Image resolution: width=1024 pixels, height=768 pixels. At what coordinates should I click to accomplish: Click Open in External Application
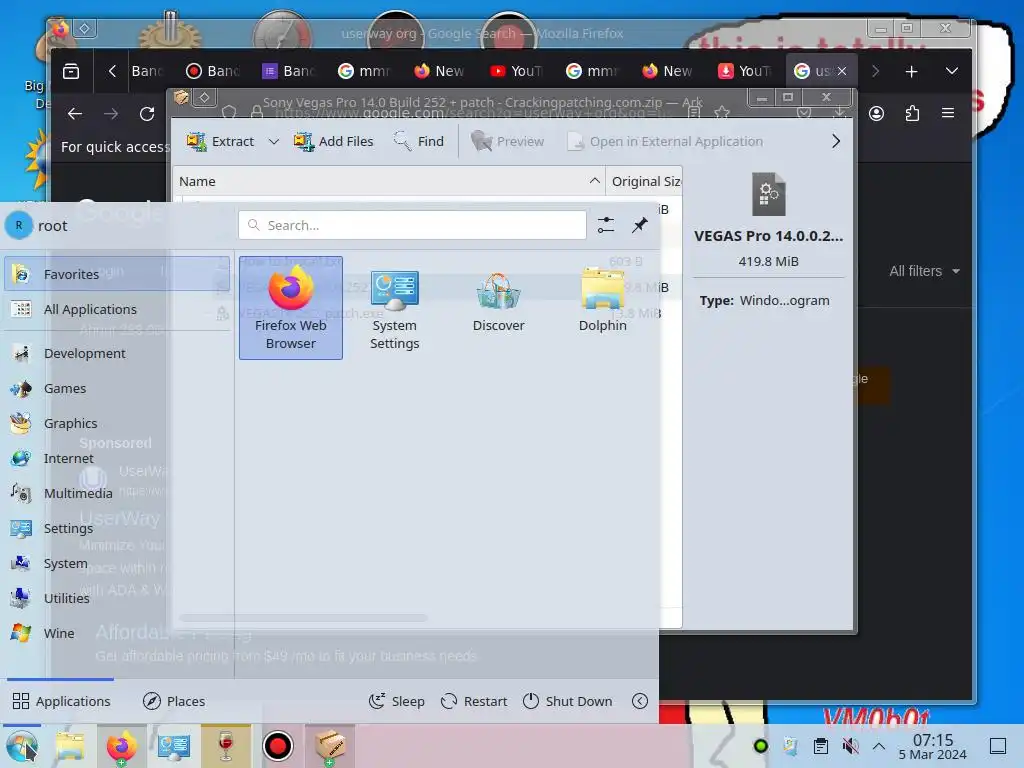(x=665, y=141)
